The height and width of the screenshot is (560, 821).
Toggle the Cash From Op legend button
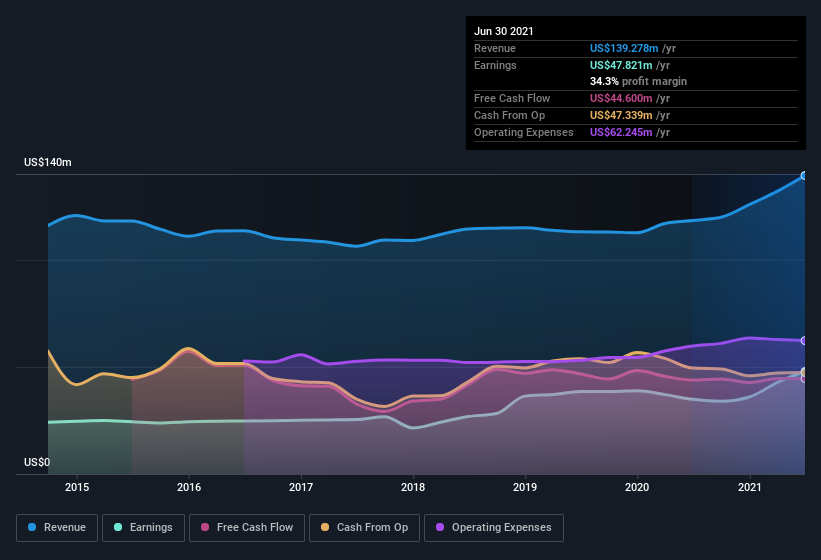coord(364,528)
